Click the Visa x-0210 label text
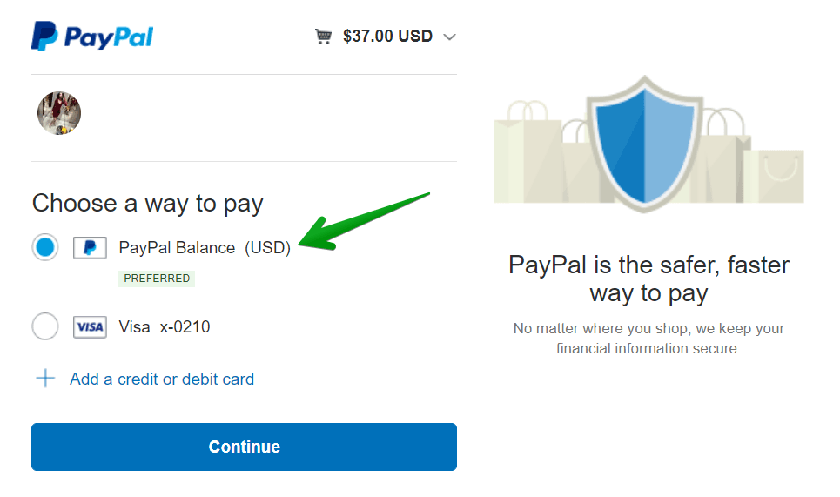 click(x=164, y=327)
